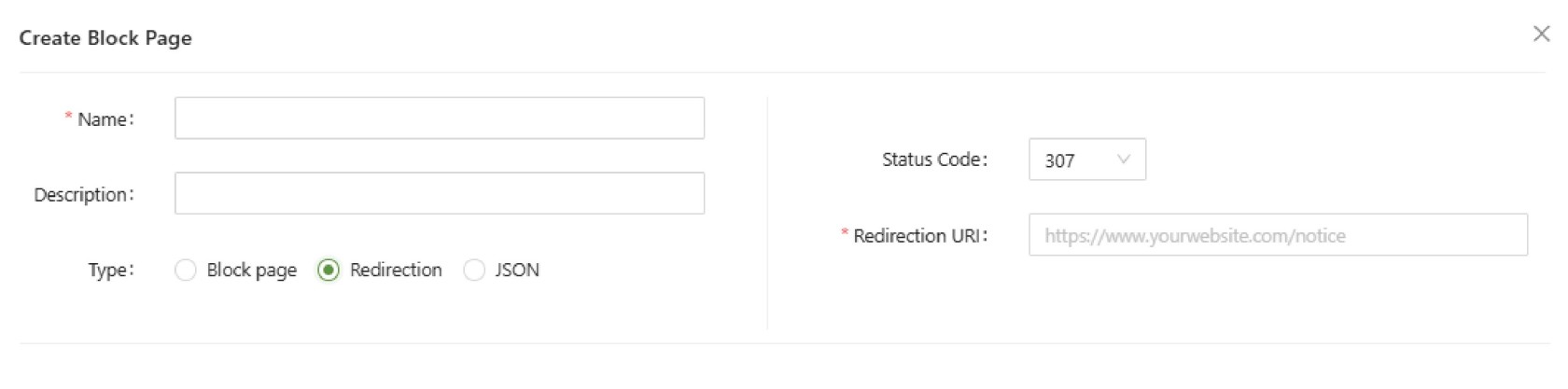Click the "Redirection" option label text

coord(396,271)
